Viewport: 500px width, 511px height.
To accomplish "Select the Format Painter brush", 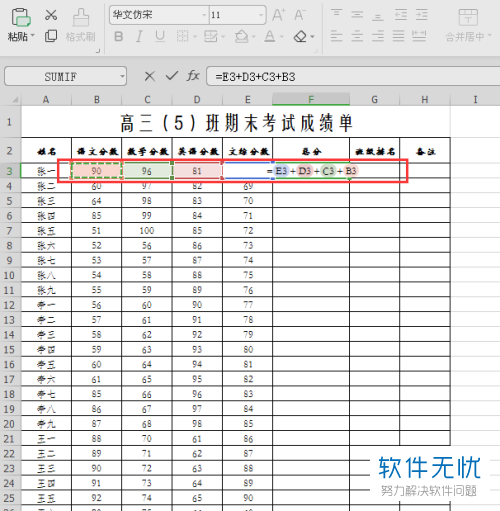I will [81, 25].
